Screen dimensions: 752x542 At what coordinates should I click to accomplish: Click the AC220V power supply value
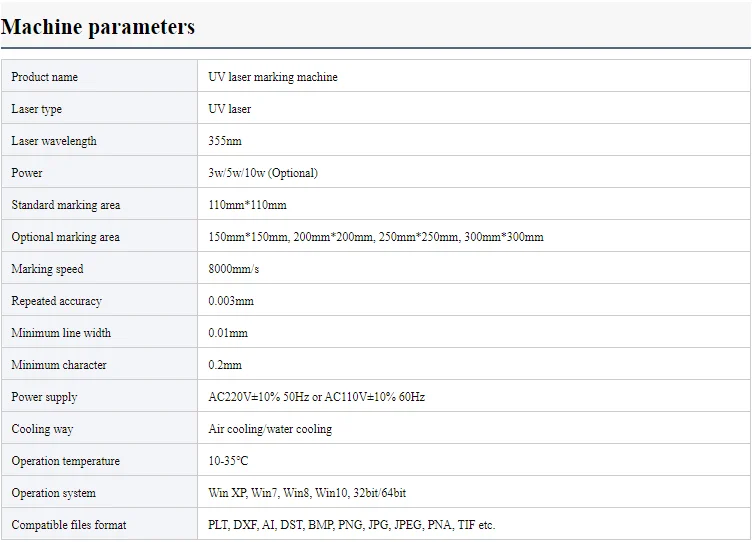coord(316,397)
